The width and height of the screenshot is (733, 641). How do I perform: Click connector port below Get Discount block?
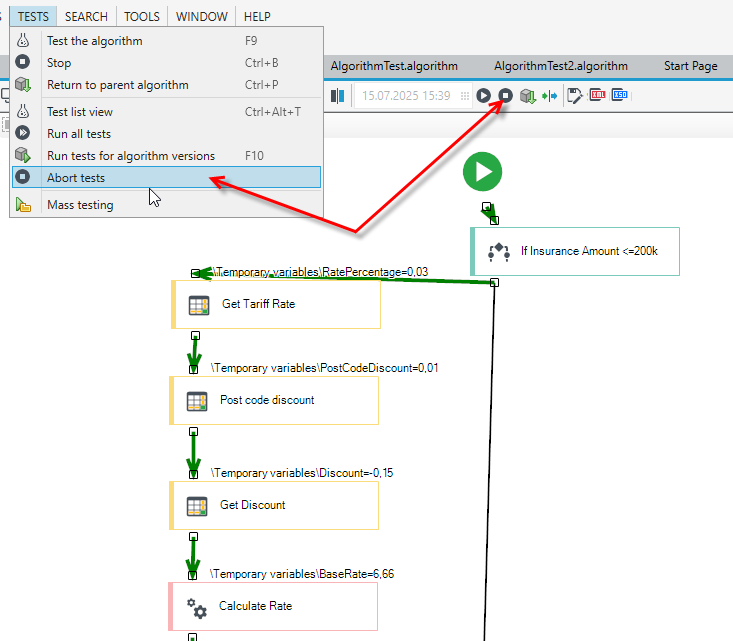click(x=194, y=537)
